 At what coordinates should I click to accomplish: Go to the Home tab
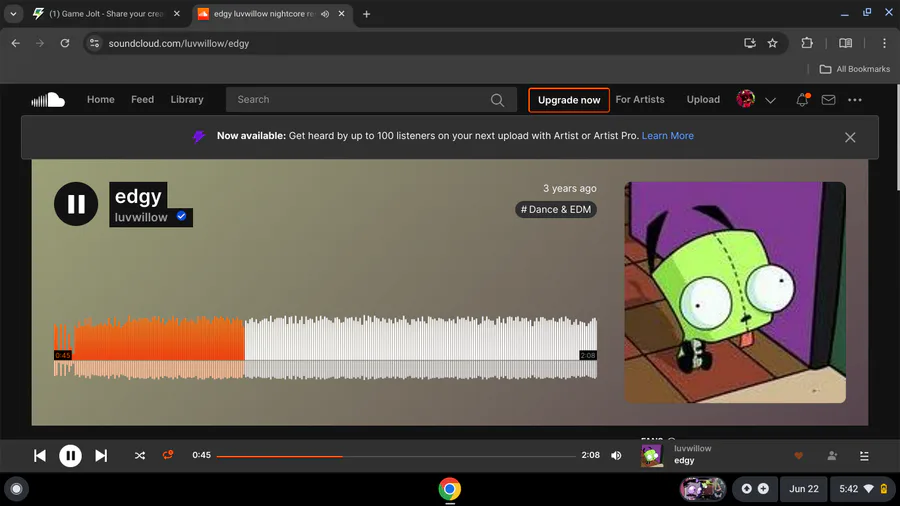click(100, 99)
